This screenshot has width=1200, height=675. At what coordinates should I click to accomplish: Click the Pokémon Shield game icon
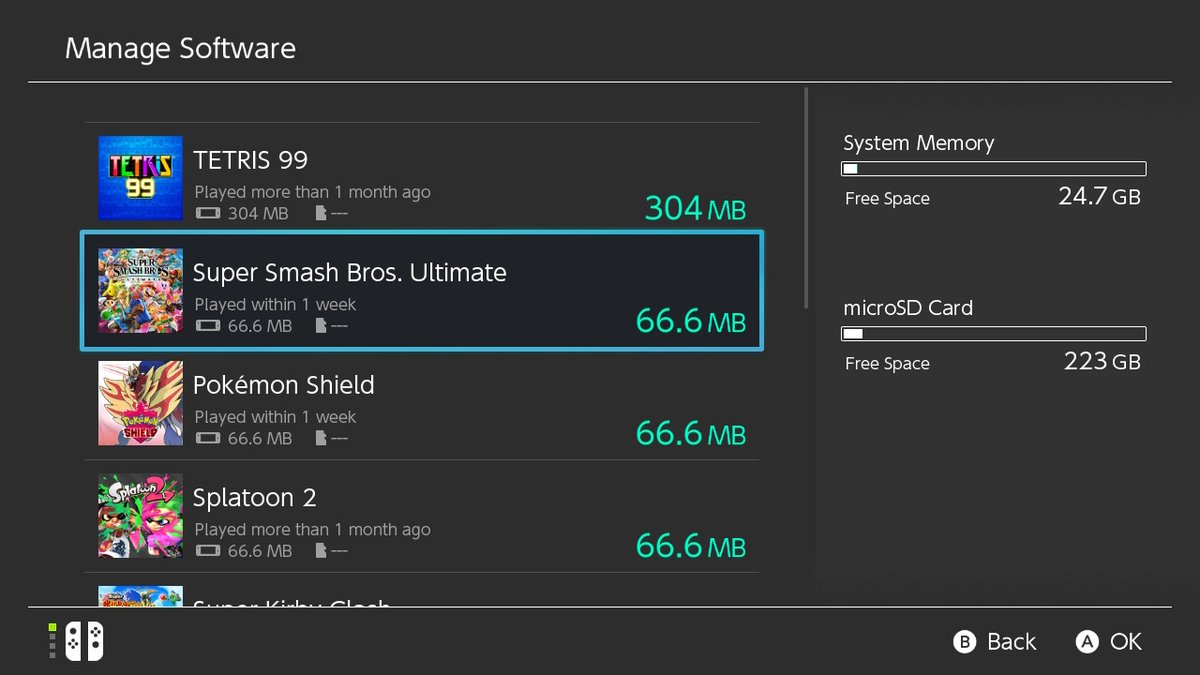[140, 403]
